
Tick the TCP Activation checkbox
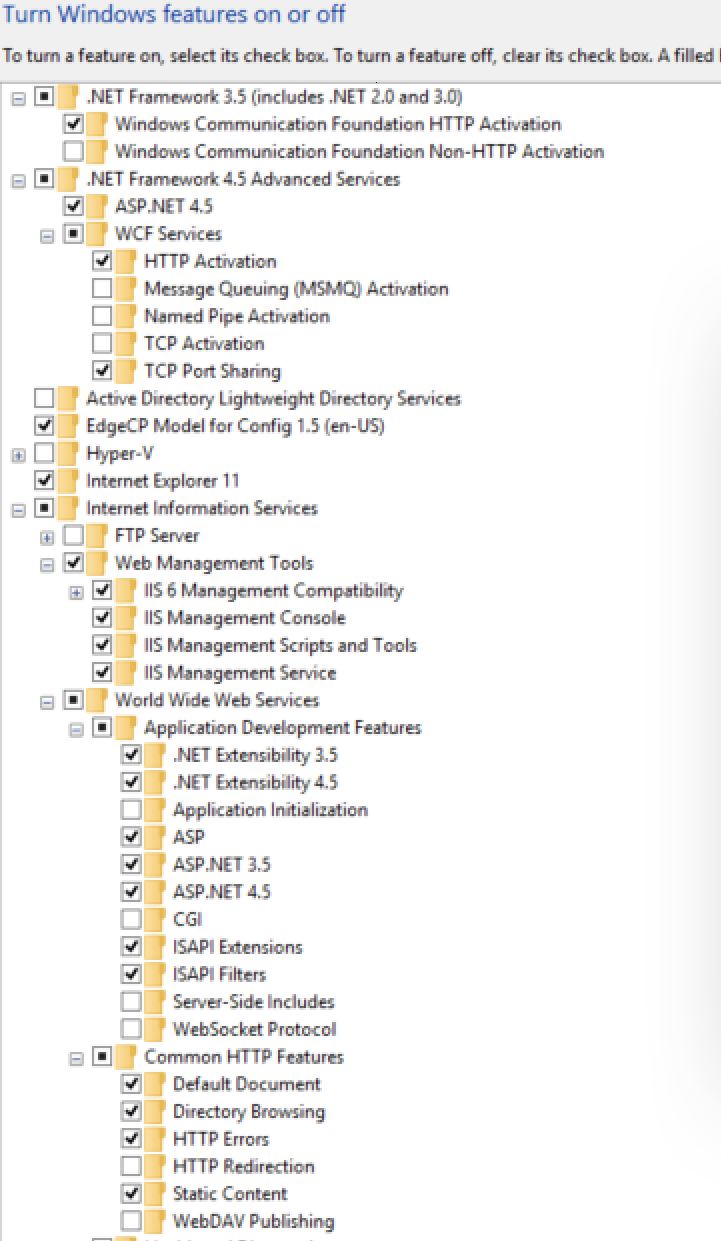[x=102, y=344]
